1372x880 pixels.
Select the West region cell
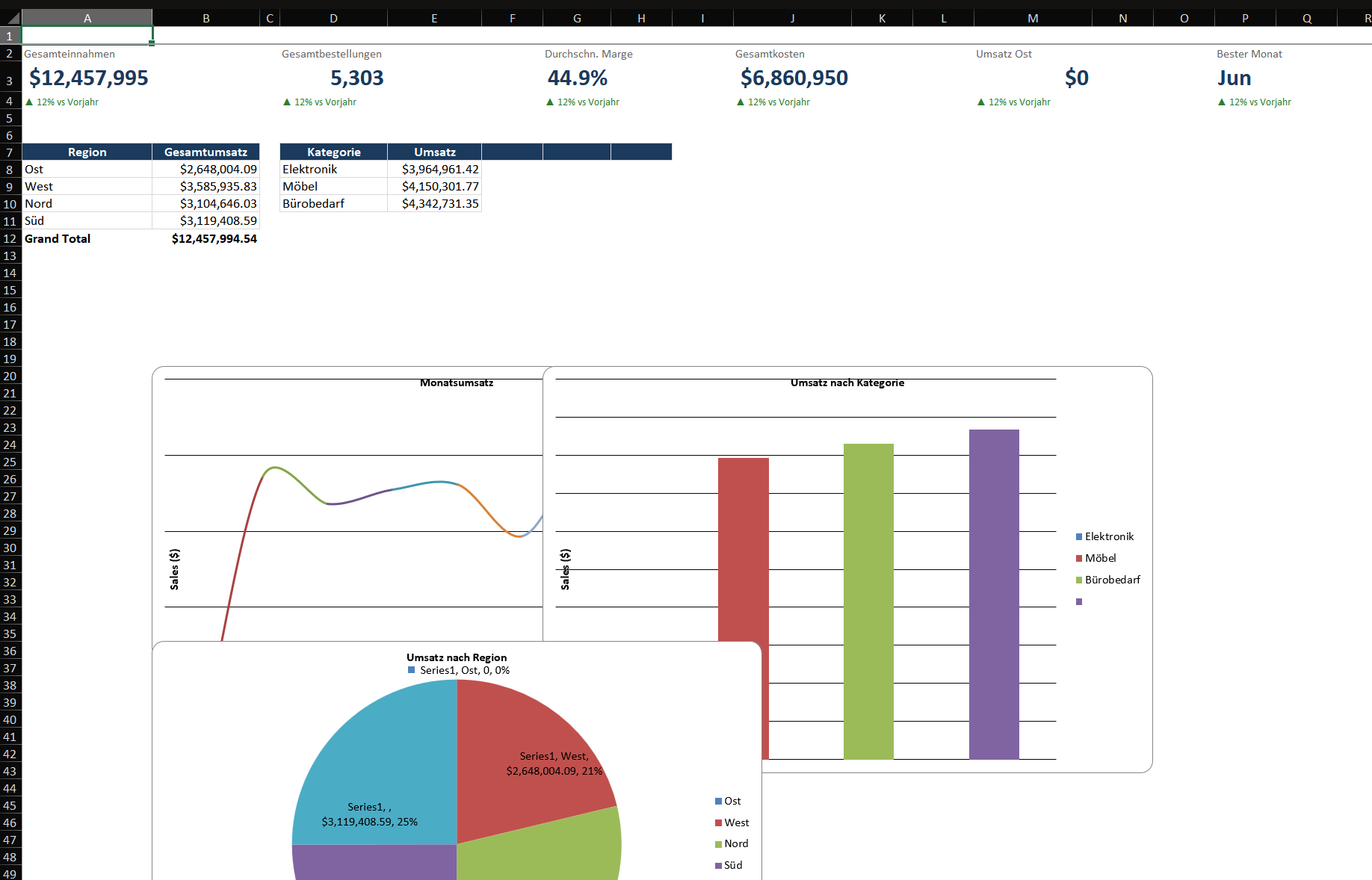(x=87, y=186)
